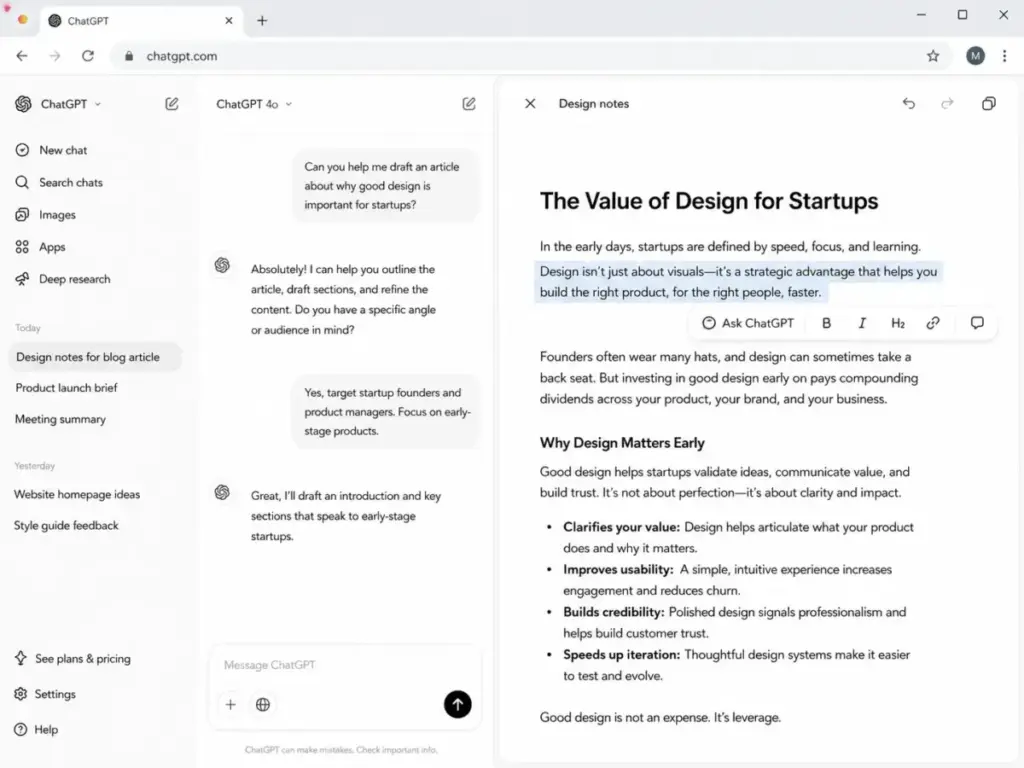Go back using the browser back arrow
This screenshot has width=1024, height=768.
(22, 56)
